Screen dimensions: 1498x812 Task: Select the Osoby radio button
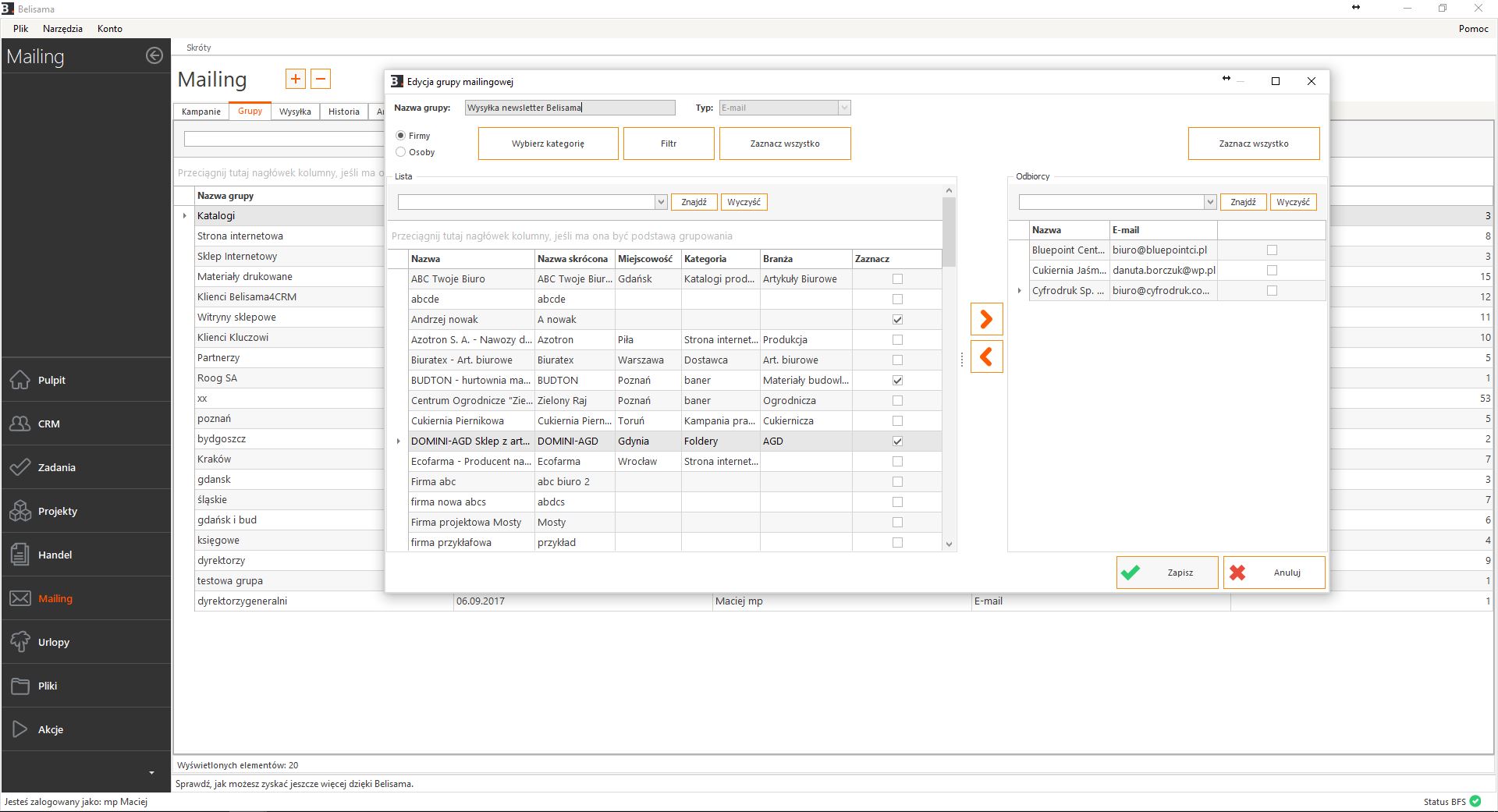pyautogui.click(x=401, y=152)
